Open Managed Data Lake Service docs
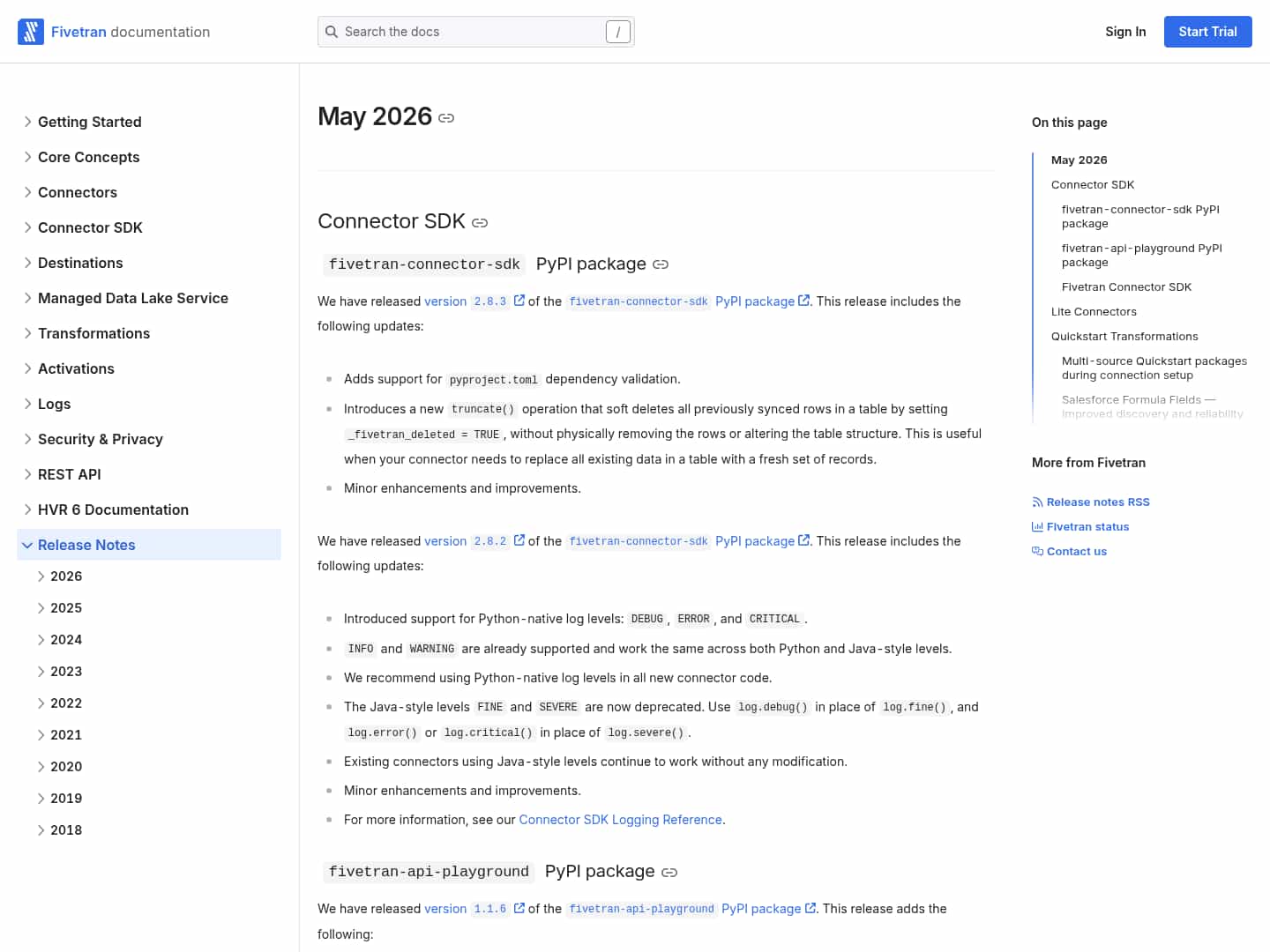 pos(133,298)
